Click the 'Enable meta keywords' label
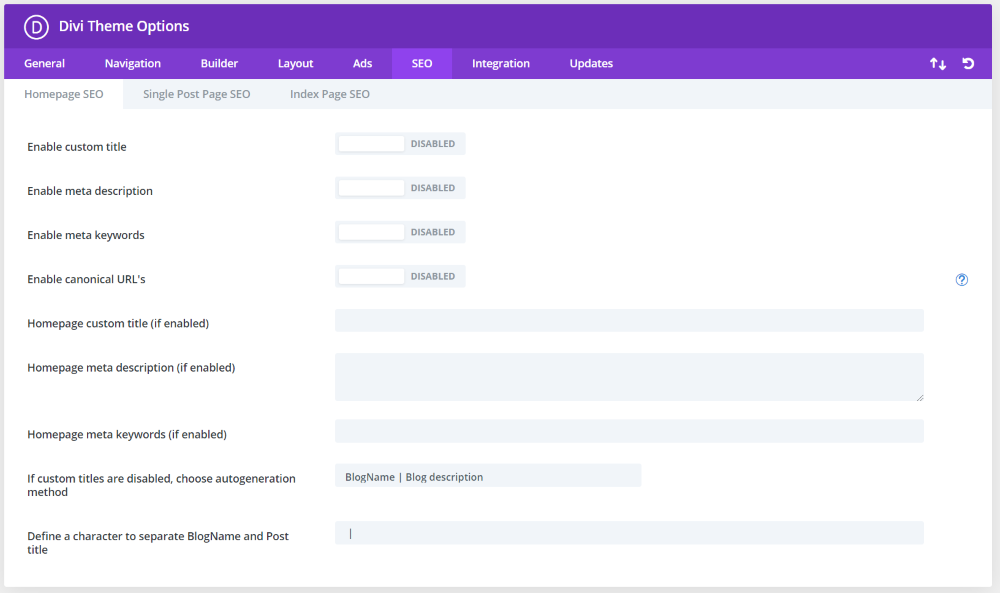The image size is (1000, 593). coord(86,235)
